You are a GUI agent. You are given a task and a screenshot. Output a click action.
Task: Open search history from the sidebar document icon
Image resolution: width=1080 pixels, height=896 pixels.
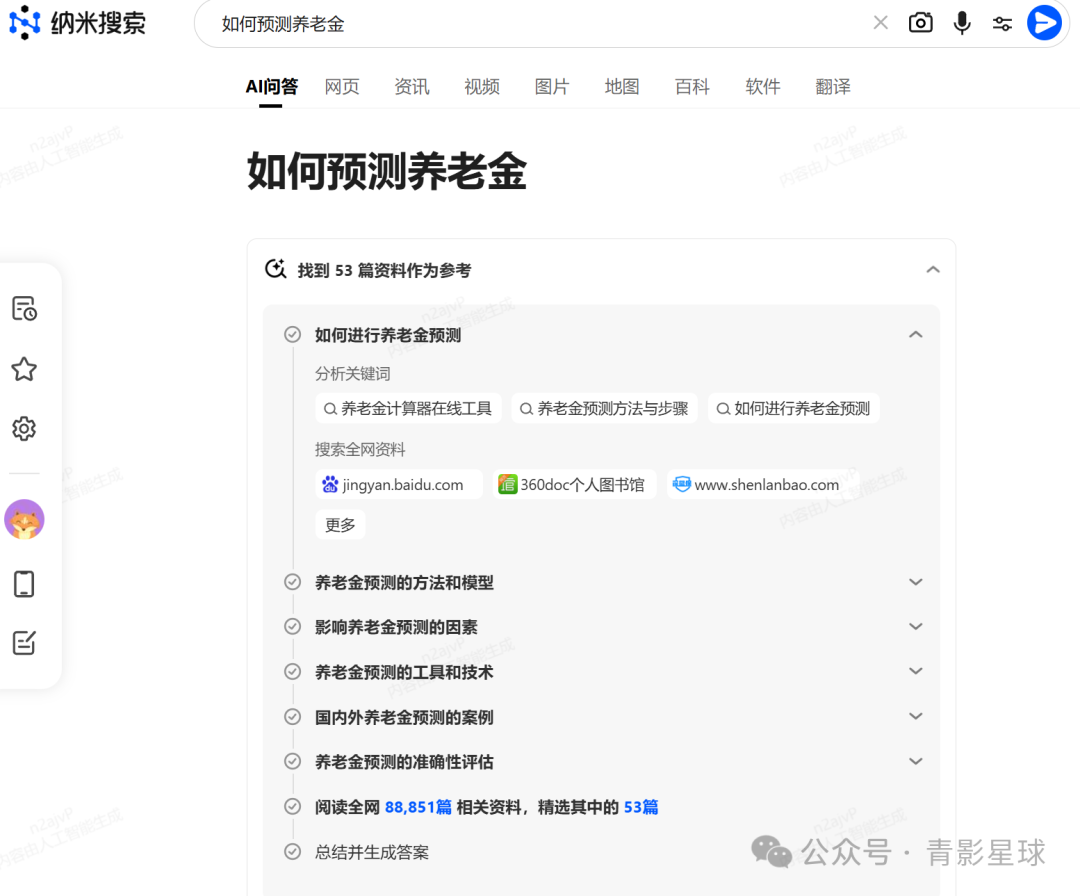point(24,309)
